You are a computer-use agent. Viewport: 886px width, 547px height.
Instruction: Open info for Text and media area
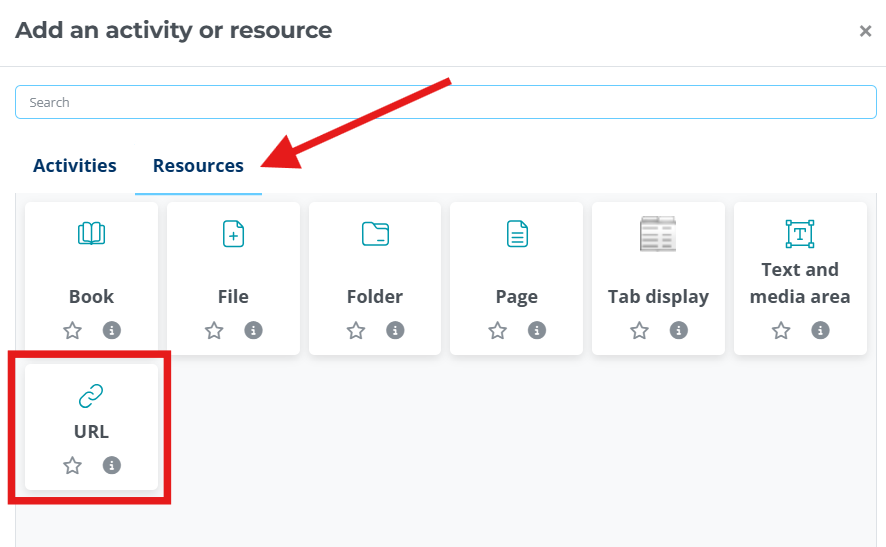tap(820, 330)
